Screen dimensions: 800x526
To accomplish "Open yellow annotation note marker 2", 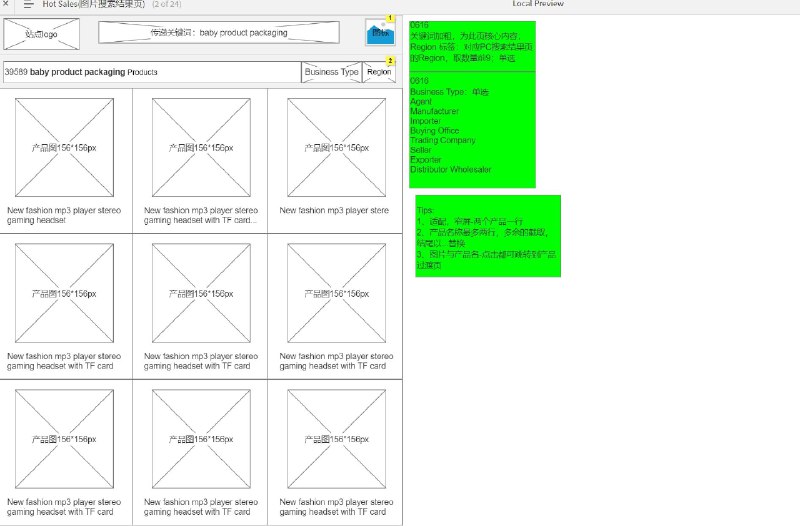I will coord(390,60).
